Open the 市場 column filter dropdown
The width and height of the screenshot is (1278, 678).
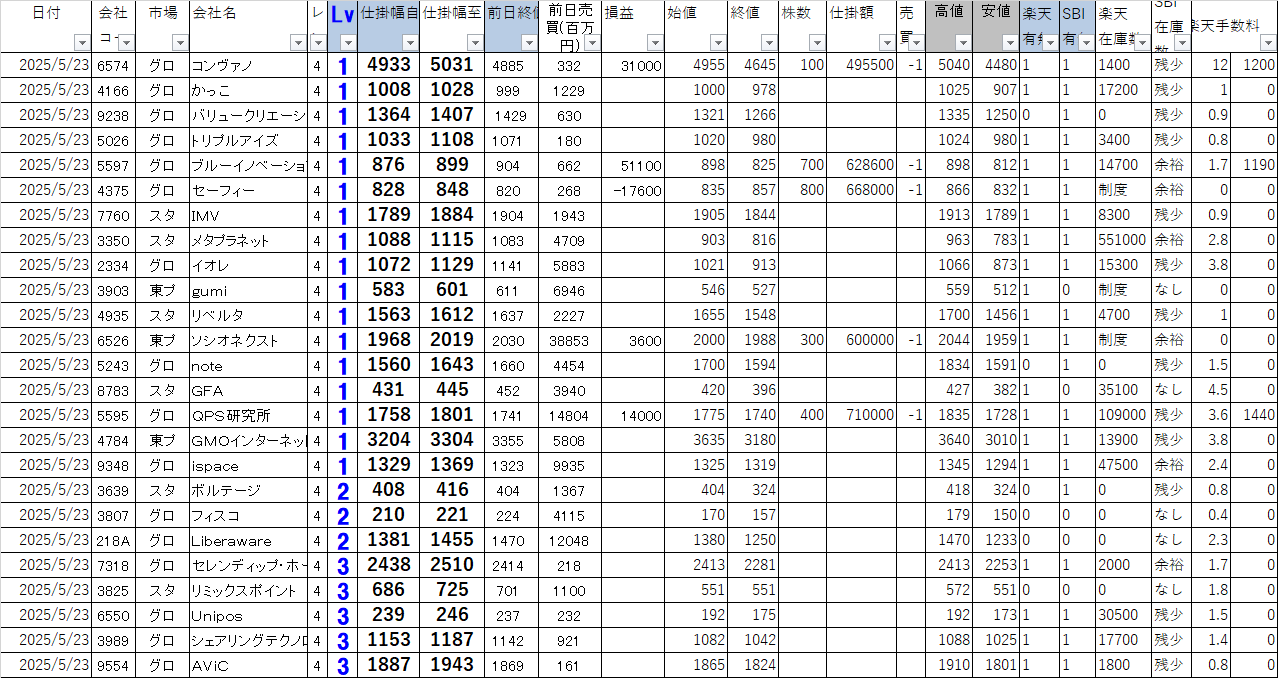(180, 43)
